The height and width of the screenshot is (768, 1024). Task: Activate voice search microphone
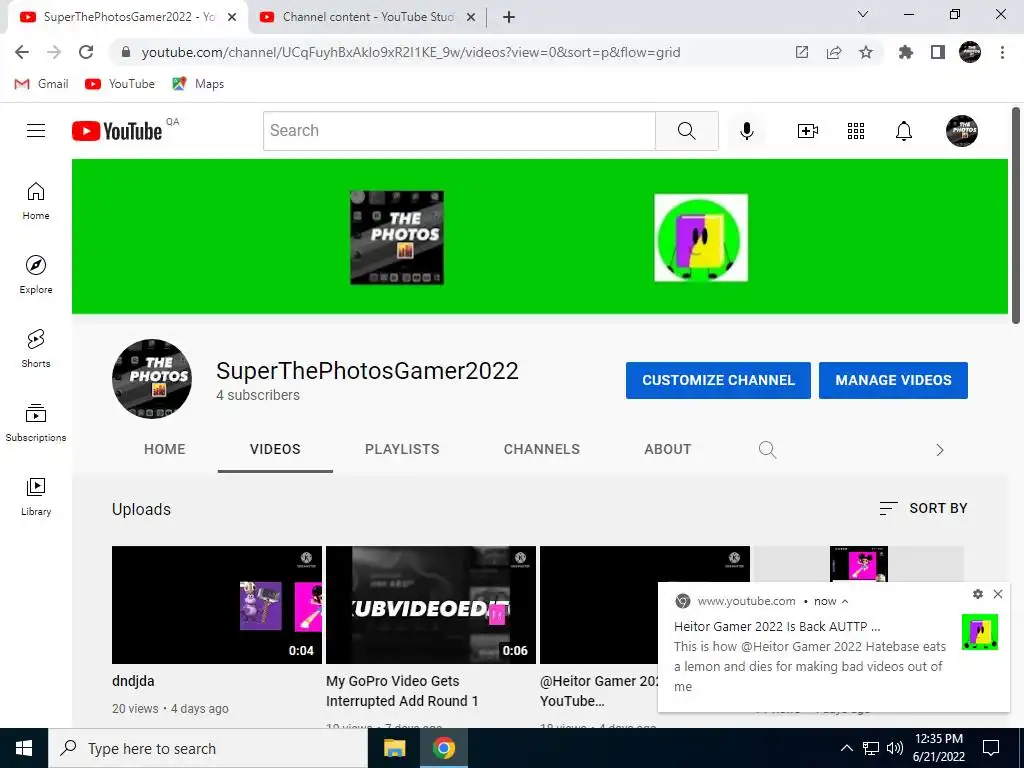(x=746, y=131)
